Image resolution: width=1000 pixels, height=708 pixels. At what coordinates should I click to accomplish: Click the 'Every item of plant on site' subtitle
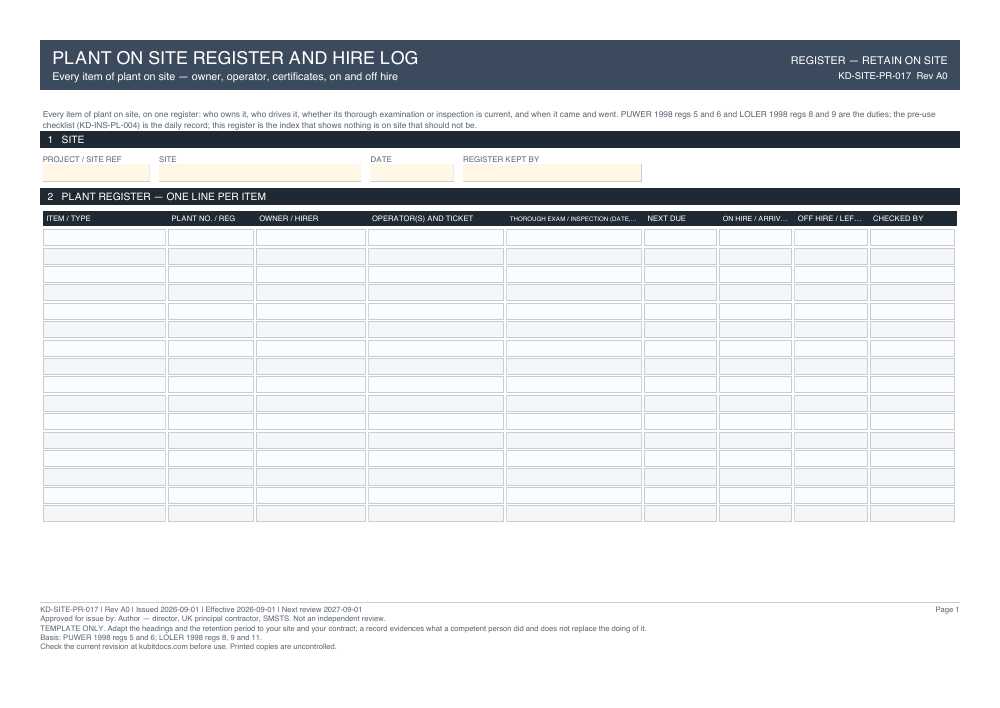pos(225,77)
